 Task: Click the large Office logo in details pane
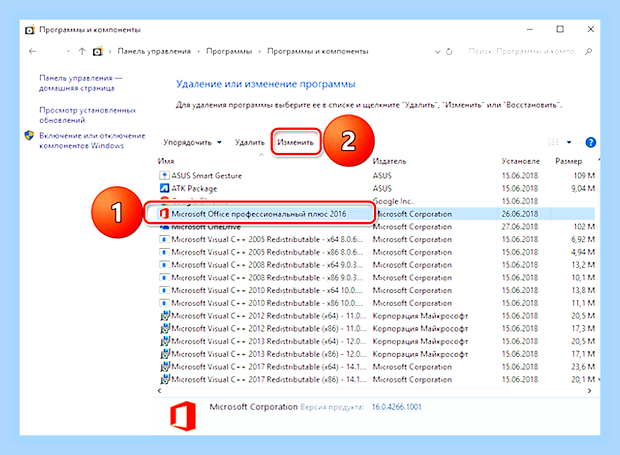pos(183,416)
